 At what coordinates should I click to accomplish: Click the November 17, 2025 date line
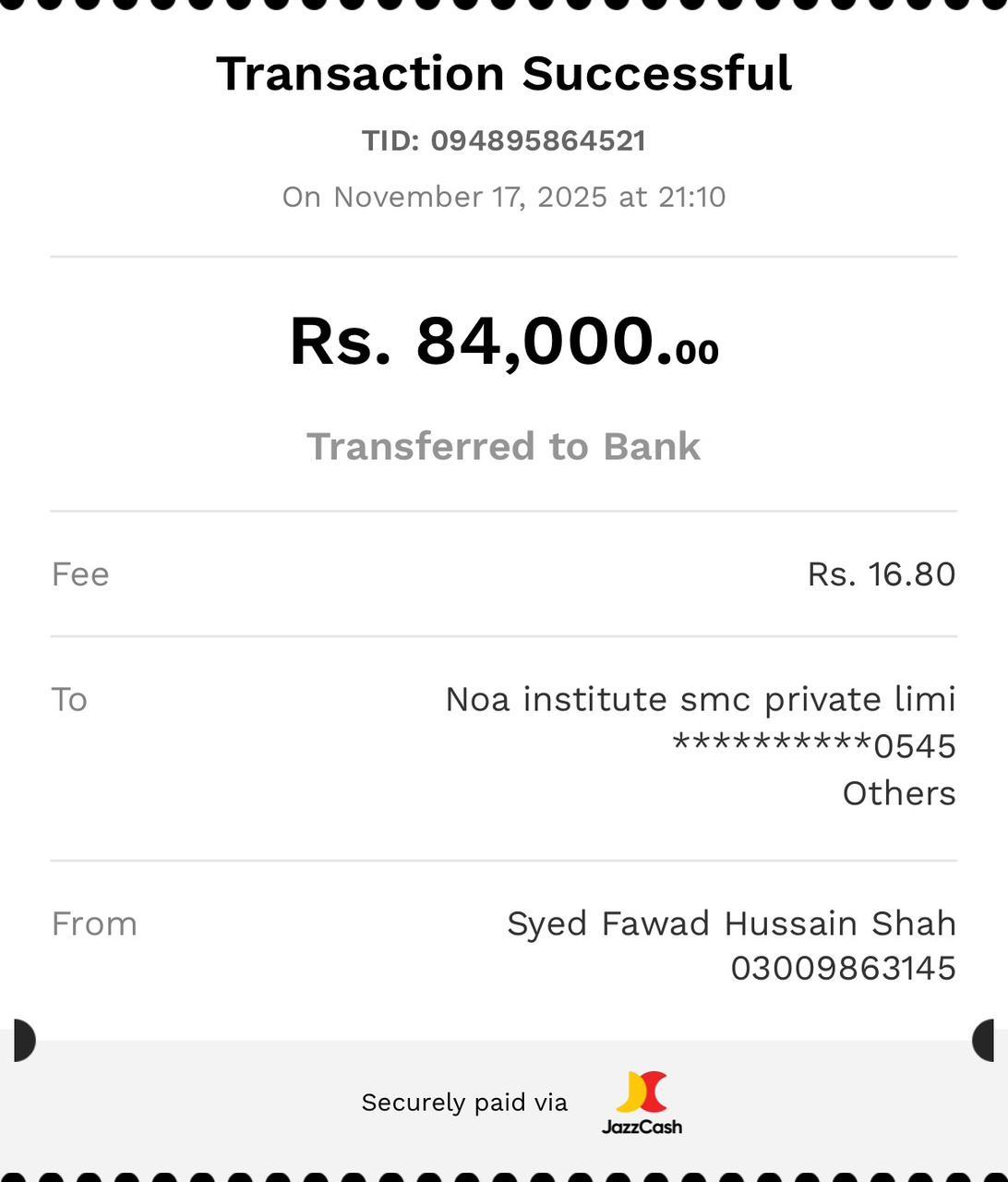(x=504, y=197)
